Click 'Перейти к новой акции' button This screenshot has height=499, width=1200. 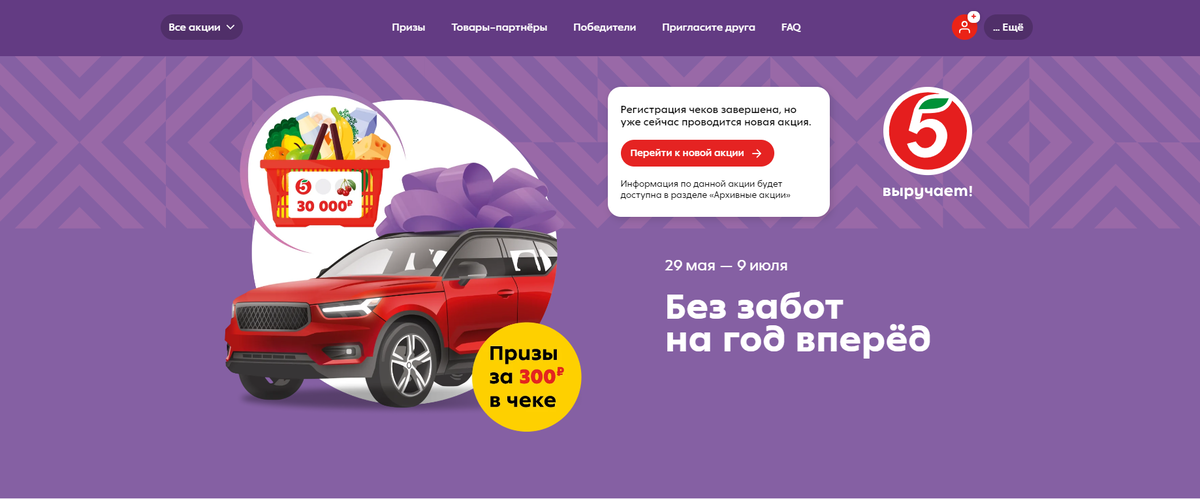(x=697, y=153)
